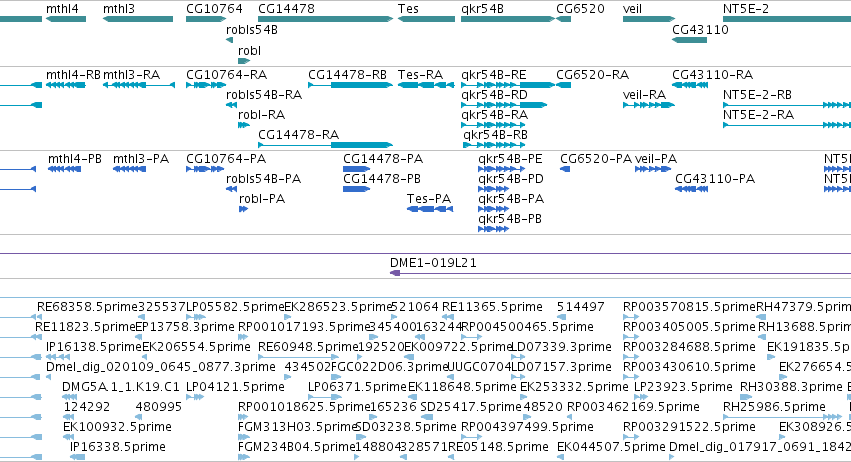Click the CG6520-RA transcript label
Viewport: 851px width, 462px height.
pos(592,74)
